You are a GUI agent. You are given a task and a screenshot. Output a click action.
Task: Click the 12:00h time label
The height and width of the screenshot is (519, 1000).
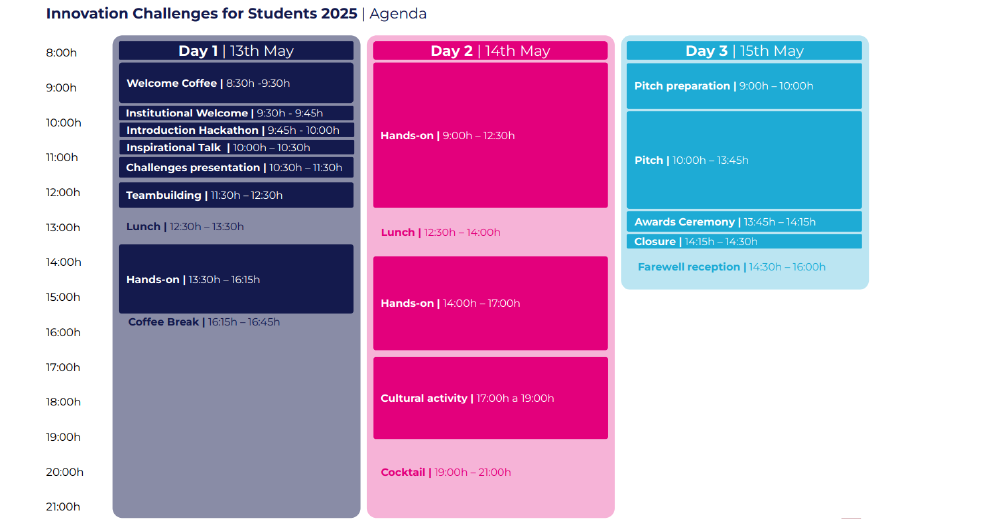63,192
